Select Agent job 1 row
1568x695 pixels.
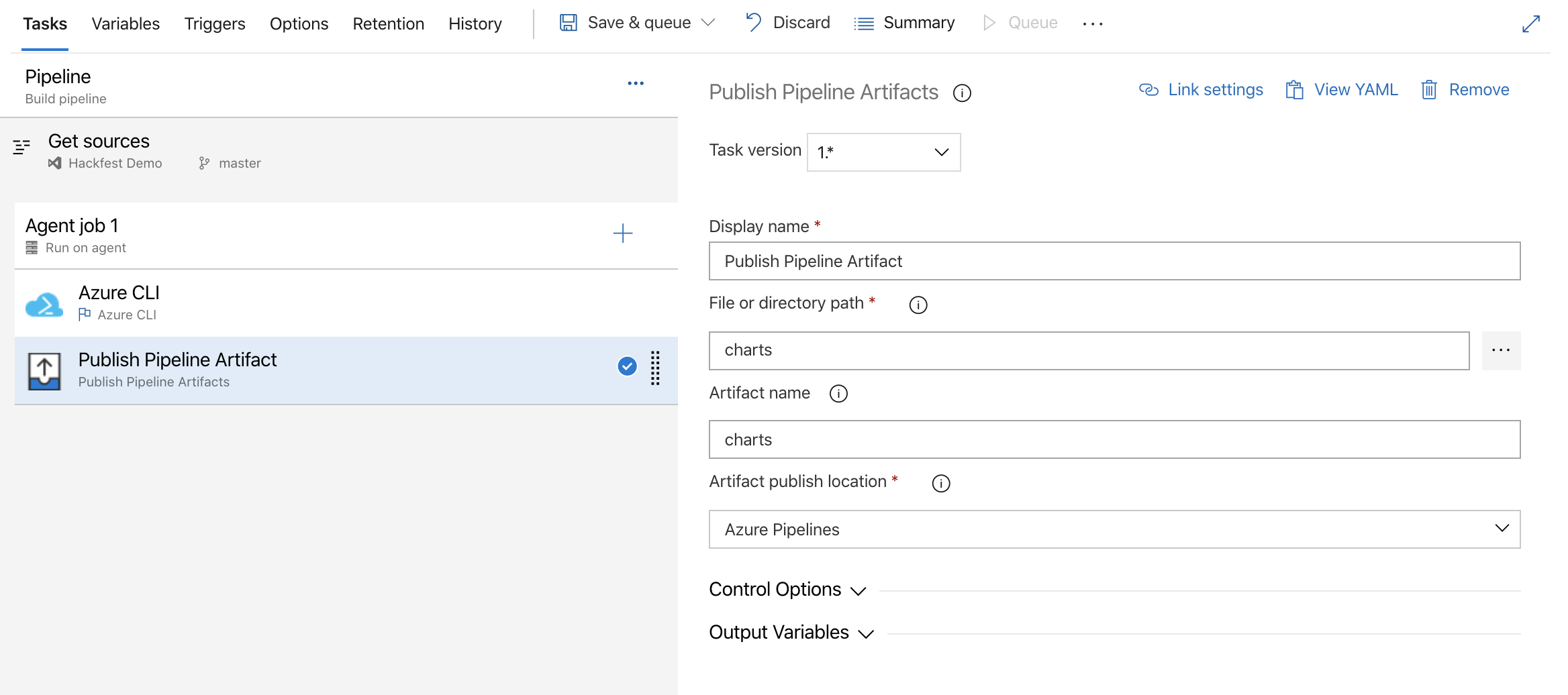[x=346, y=235]
